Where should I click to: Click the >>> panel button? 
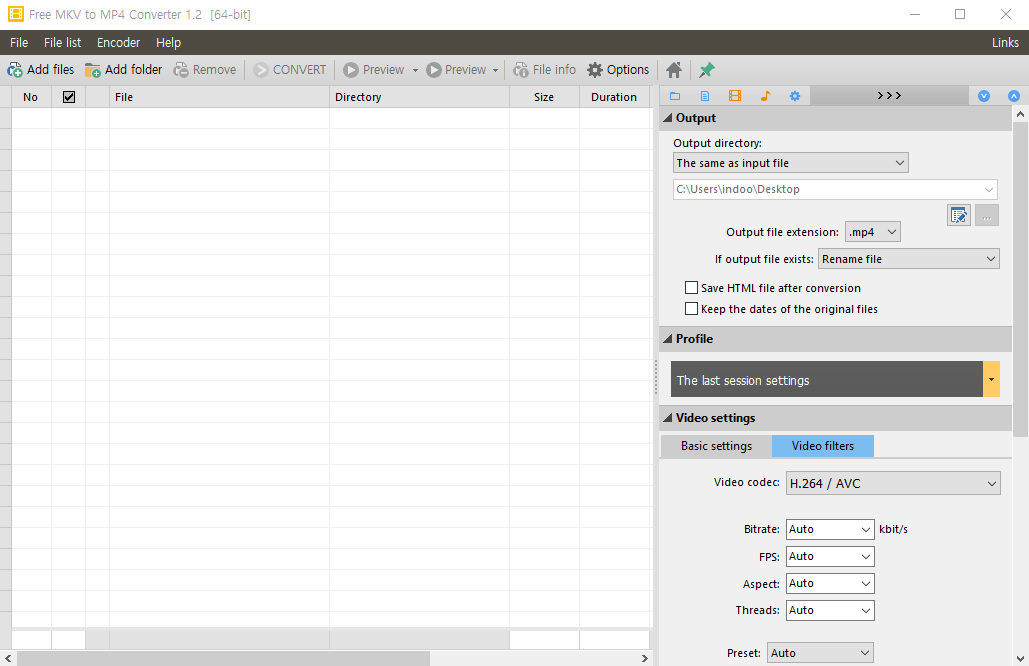click(x=889, y=96)
